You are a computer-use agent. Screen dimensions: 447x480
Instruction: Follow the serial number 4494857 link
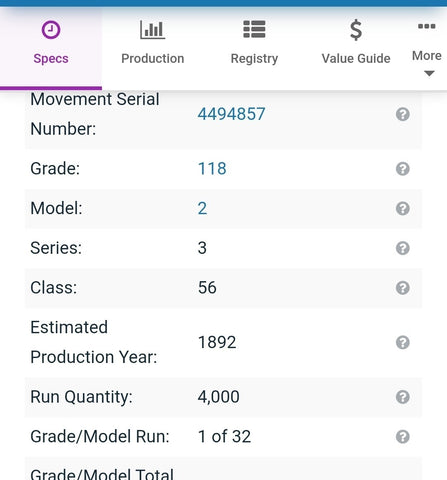231,114
